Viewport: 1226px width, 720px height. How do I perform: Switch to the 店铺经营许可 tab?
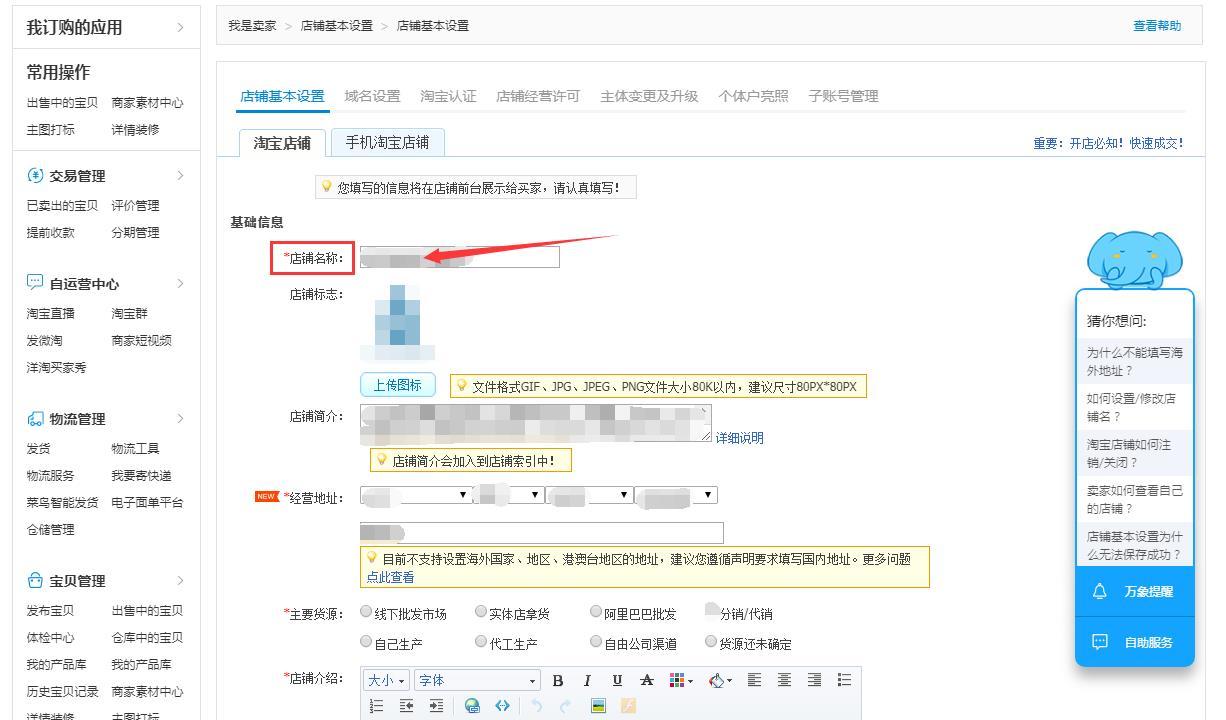coord(538,96)
